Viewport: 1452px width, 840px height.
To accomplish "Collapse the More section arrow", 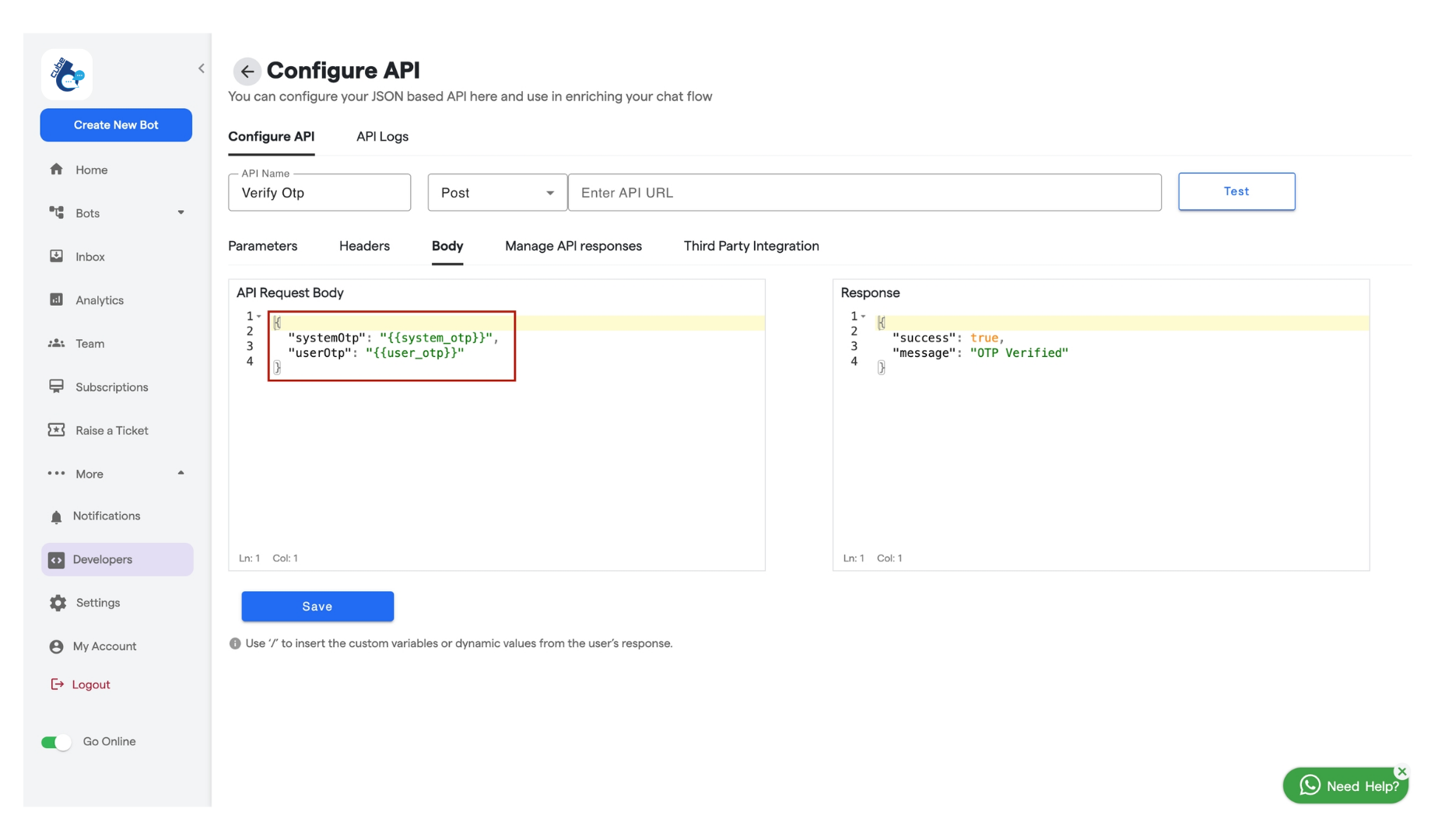I will [x=181, y=473].
